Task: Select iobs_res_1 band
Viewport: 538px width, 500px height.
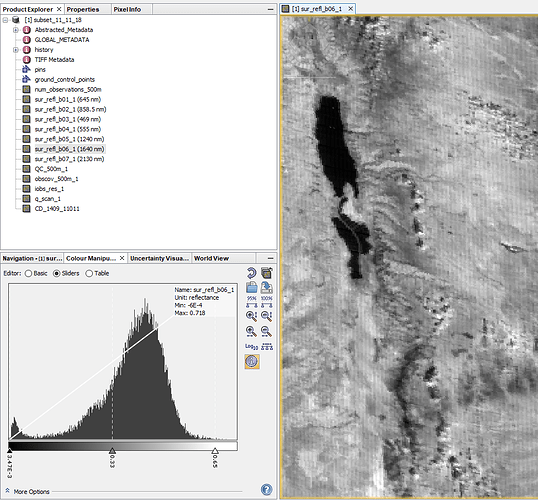Action: coord(49,189)
